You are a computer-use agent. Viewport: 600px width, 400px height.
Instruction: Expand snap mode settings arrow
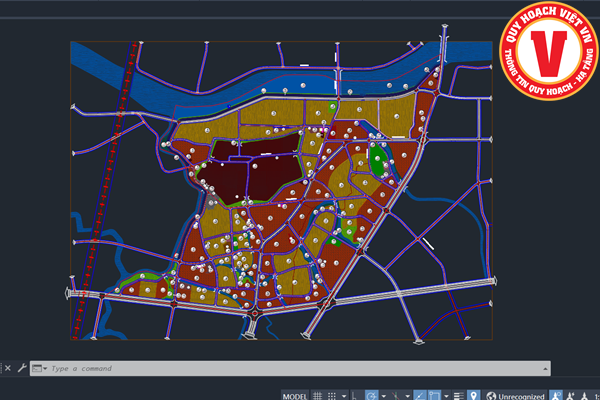coord(343,396)
